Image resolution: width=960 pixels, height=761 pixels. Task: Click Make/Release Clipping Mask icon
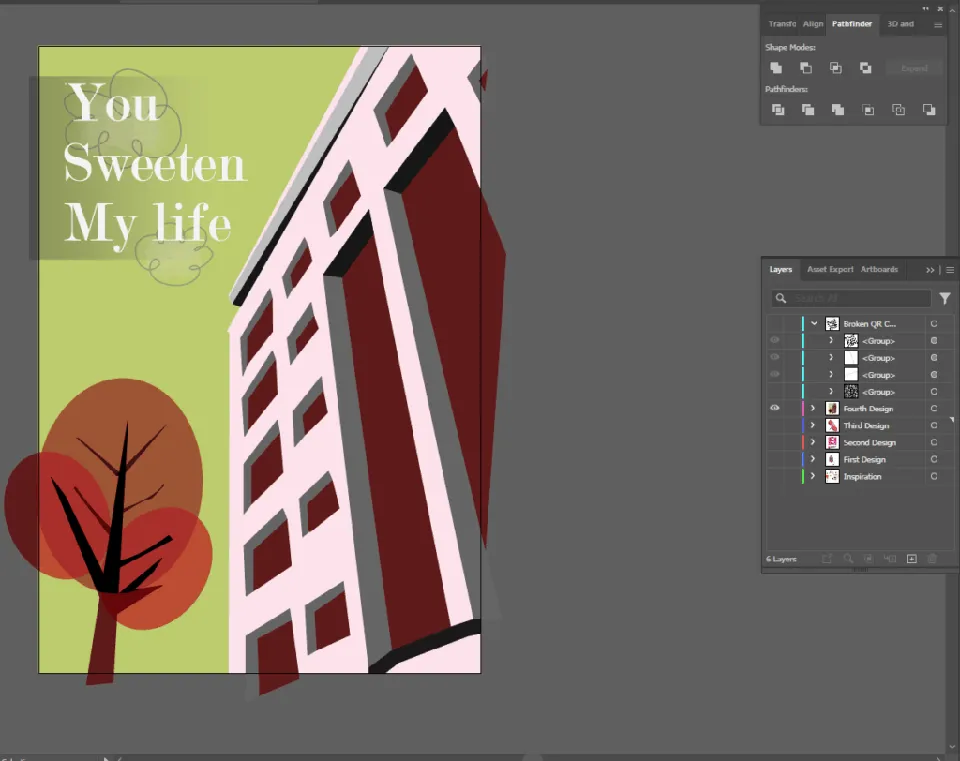[868, 558]
